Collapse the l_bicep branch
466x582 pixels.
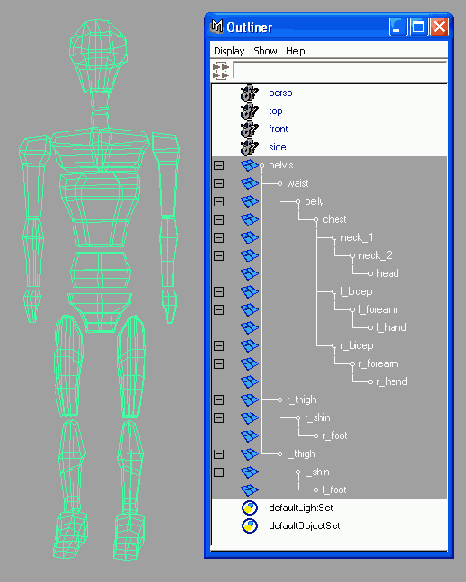(x=219, y=292)
